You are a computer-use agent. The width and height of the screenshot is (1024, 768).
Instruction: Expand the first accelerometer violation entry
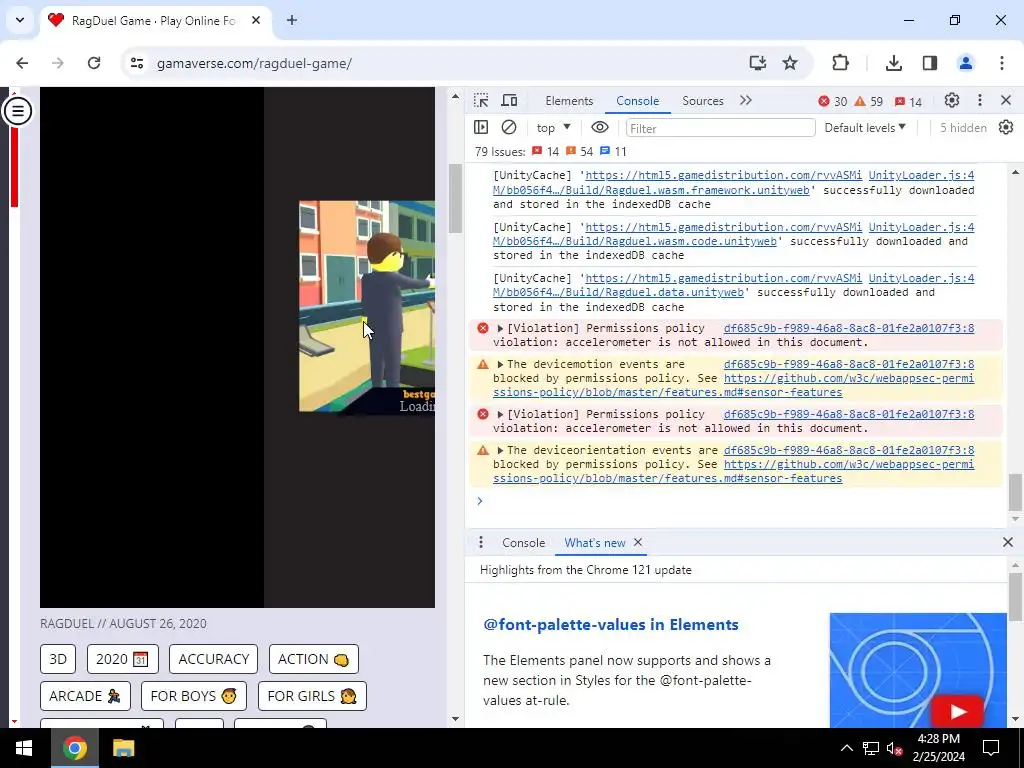click(500, 328)
